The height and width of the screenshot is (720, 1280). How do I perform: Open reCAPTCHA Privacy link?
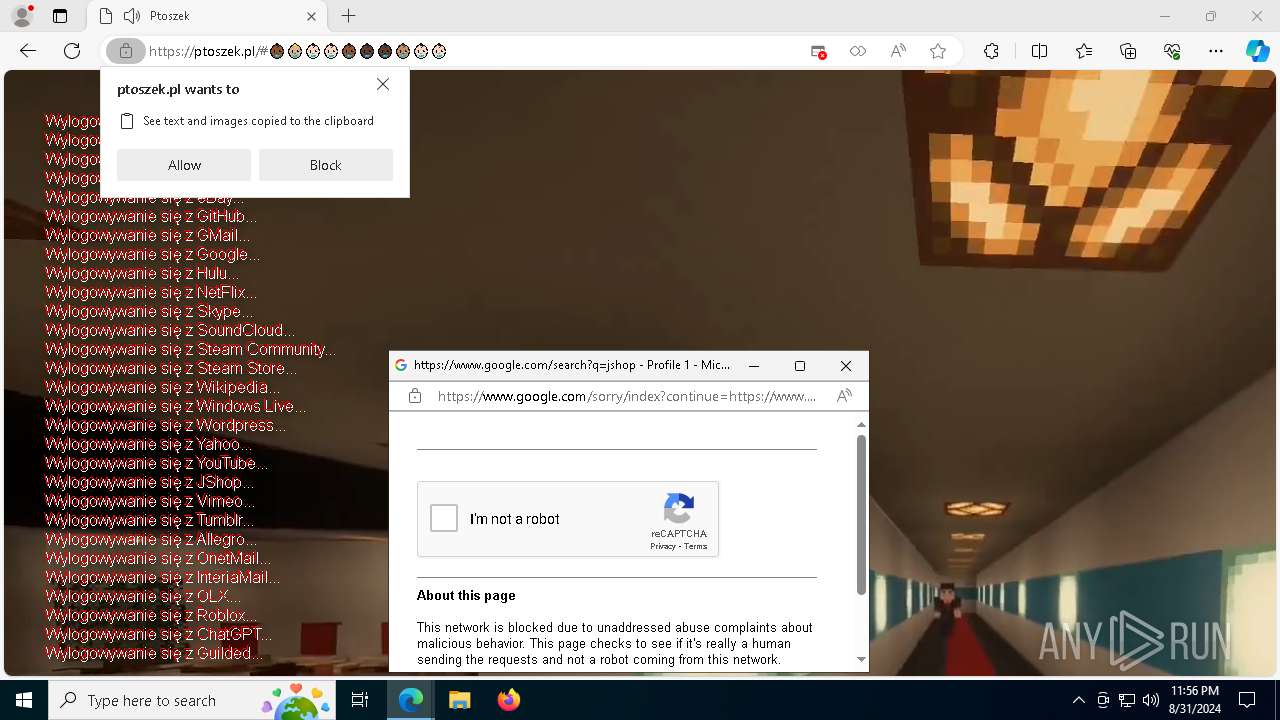pos(662,546)
